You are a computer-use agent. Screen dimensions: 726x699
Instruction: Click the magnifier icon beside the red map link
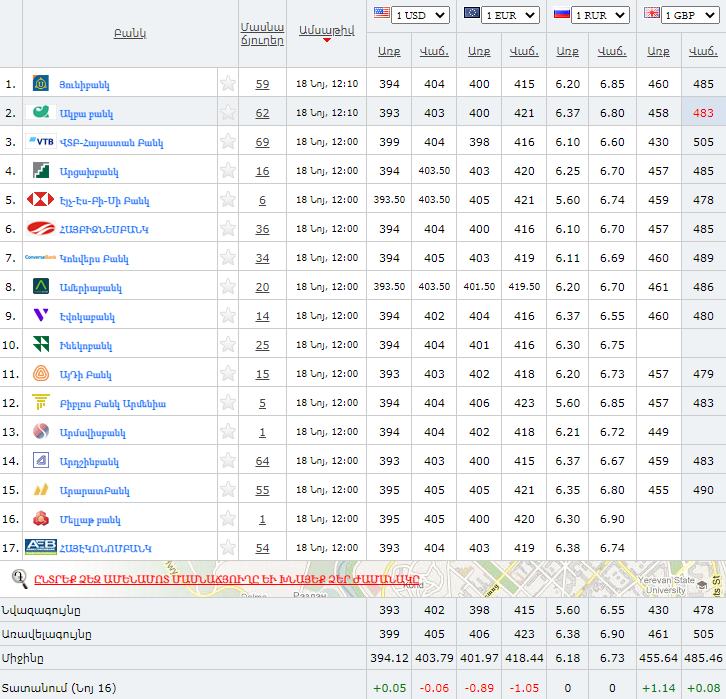(x=19, y=579)
